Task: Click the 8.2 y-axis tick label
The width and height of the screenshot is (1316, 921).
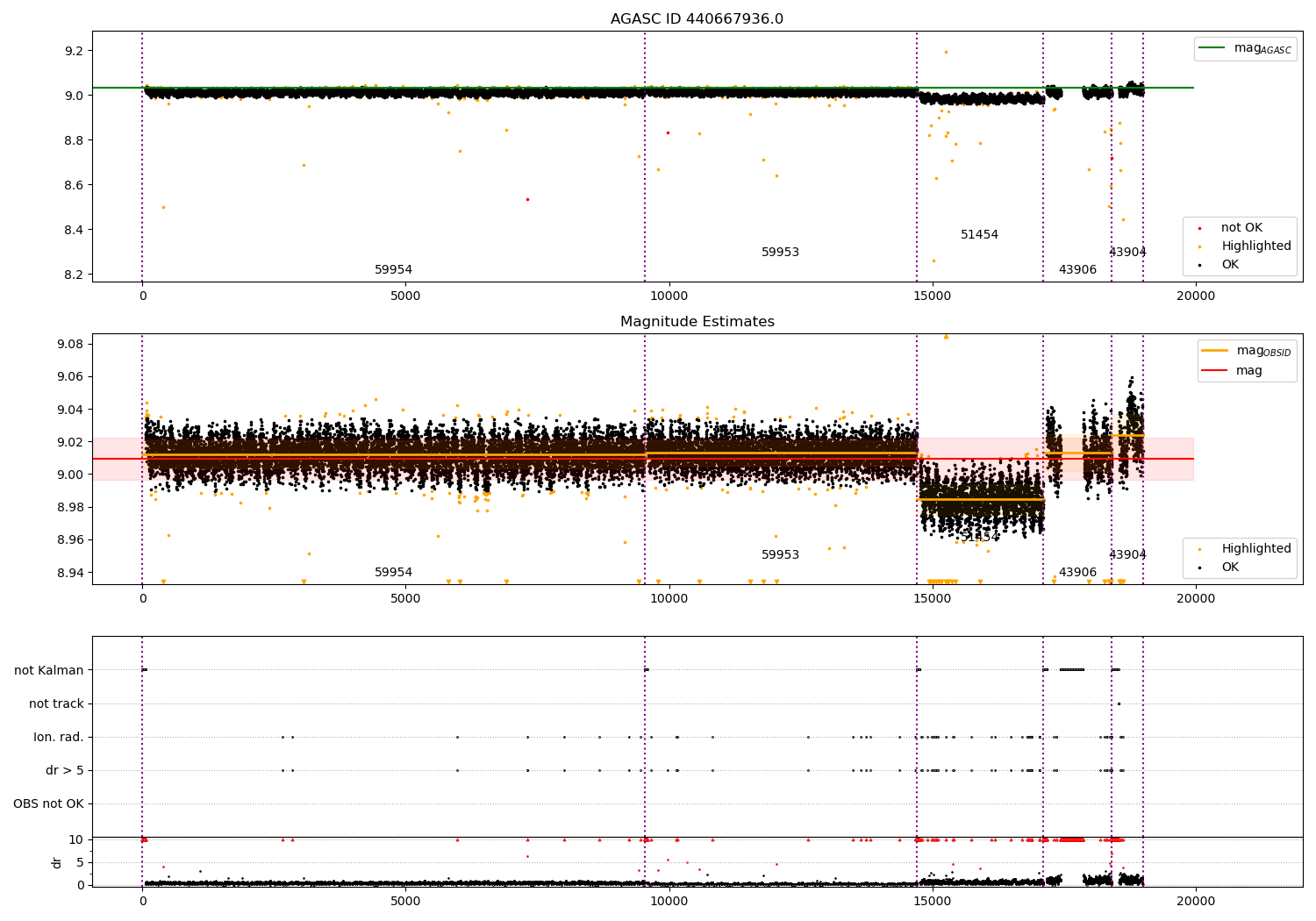Action: 75,275
